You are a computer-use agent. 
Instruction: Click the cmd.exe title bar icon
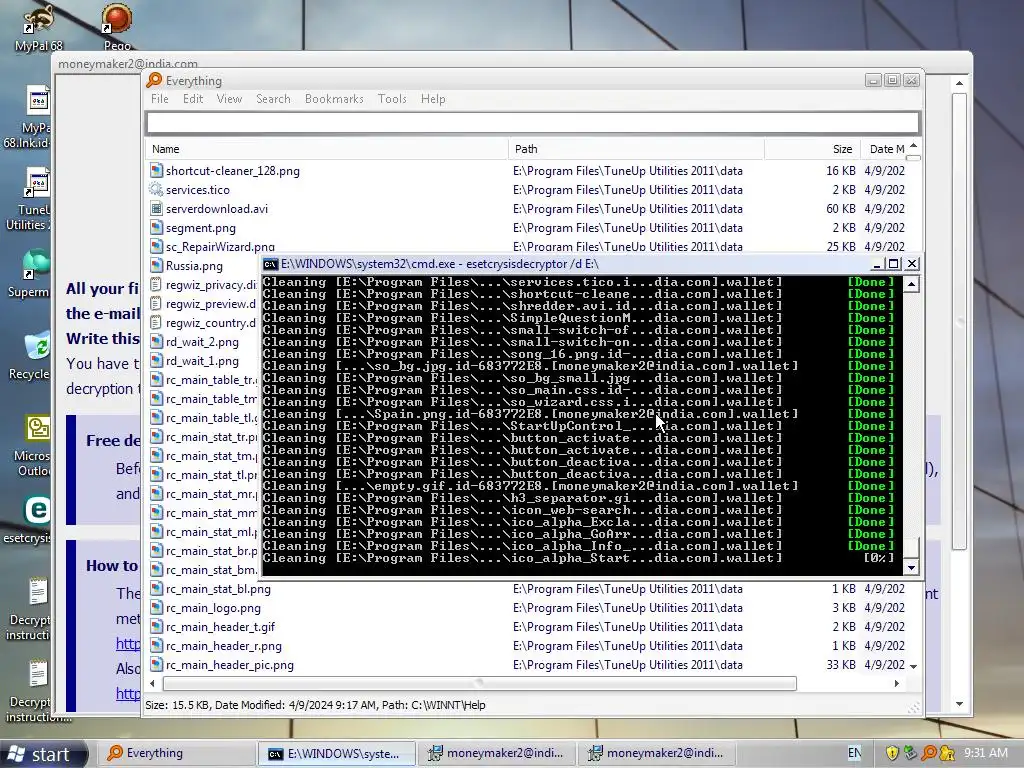point(270,264)
